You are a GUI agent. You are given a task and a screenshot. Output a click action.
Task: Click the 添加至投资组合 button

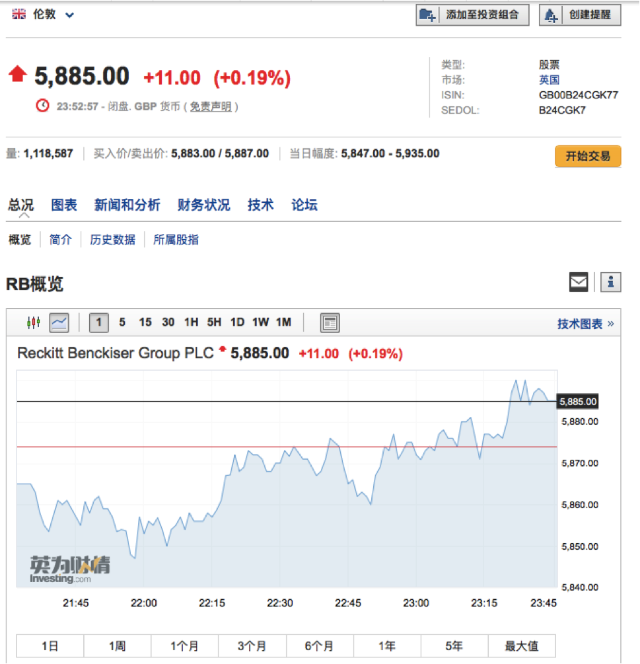(x=472, y=15)
